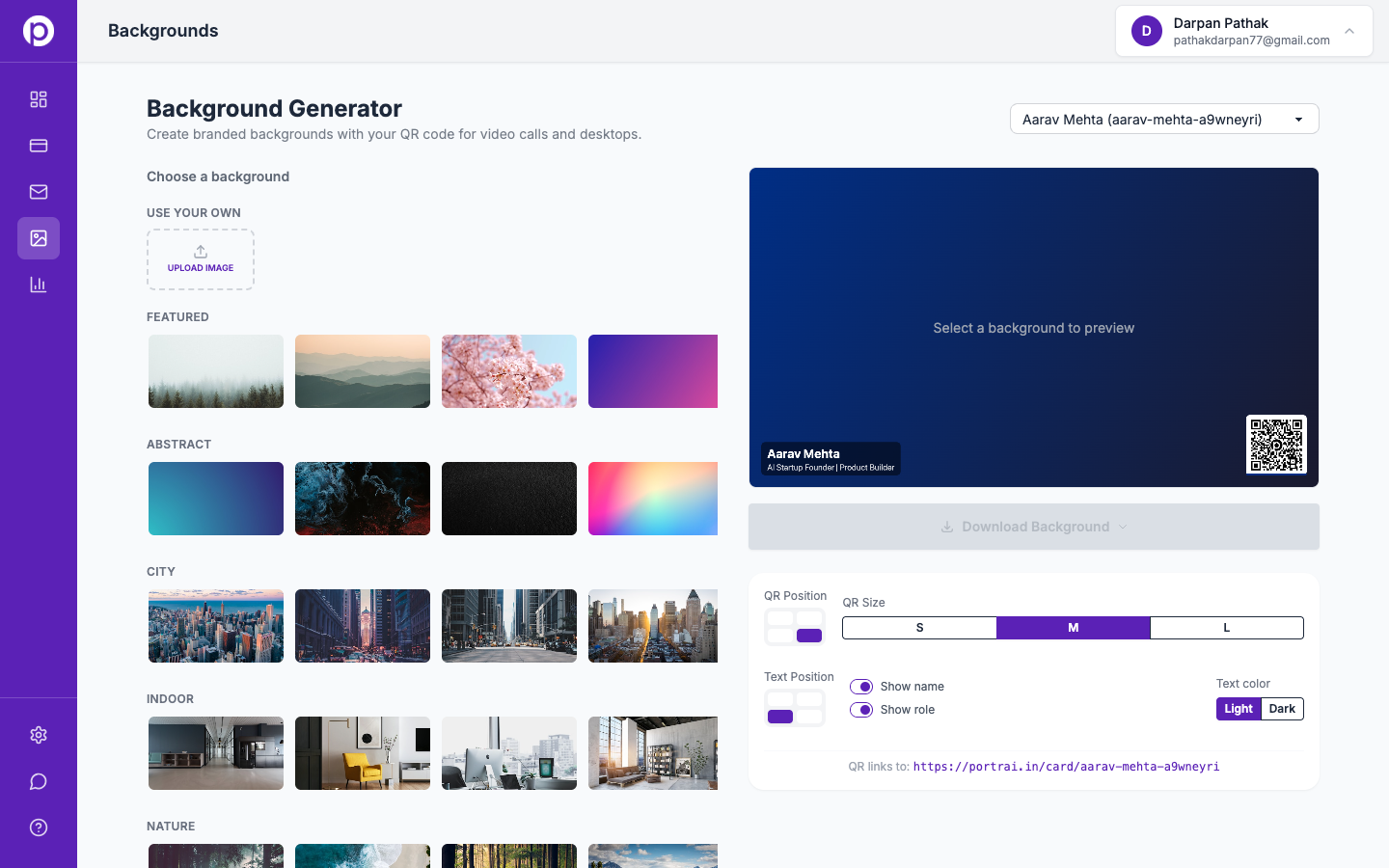Select the aerial skyline City background
The height and width of the screenshot is (868, 1389).
(x=216, y=626)
